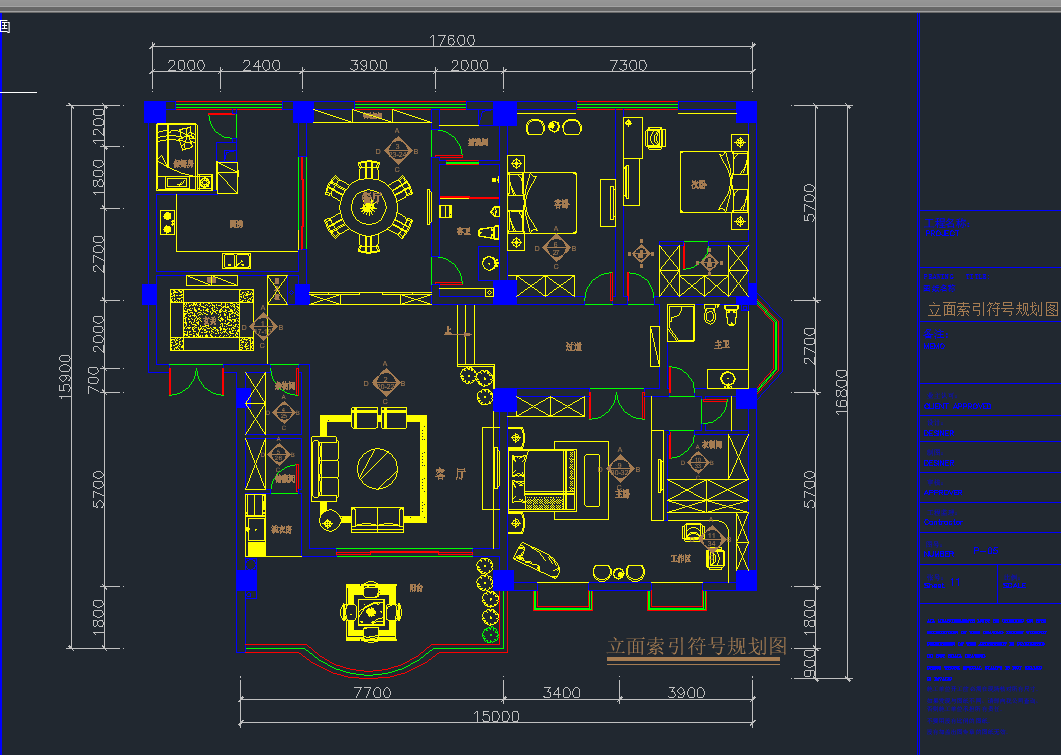
Task: Select the 700 dimension text on left
Action: pyautogui.click(x=93, y=380)
